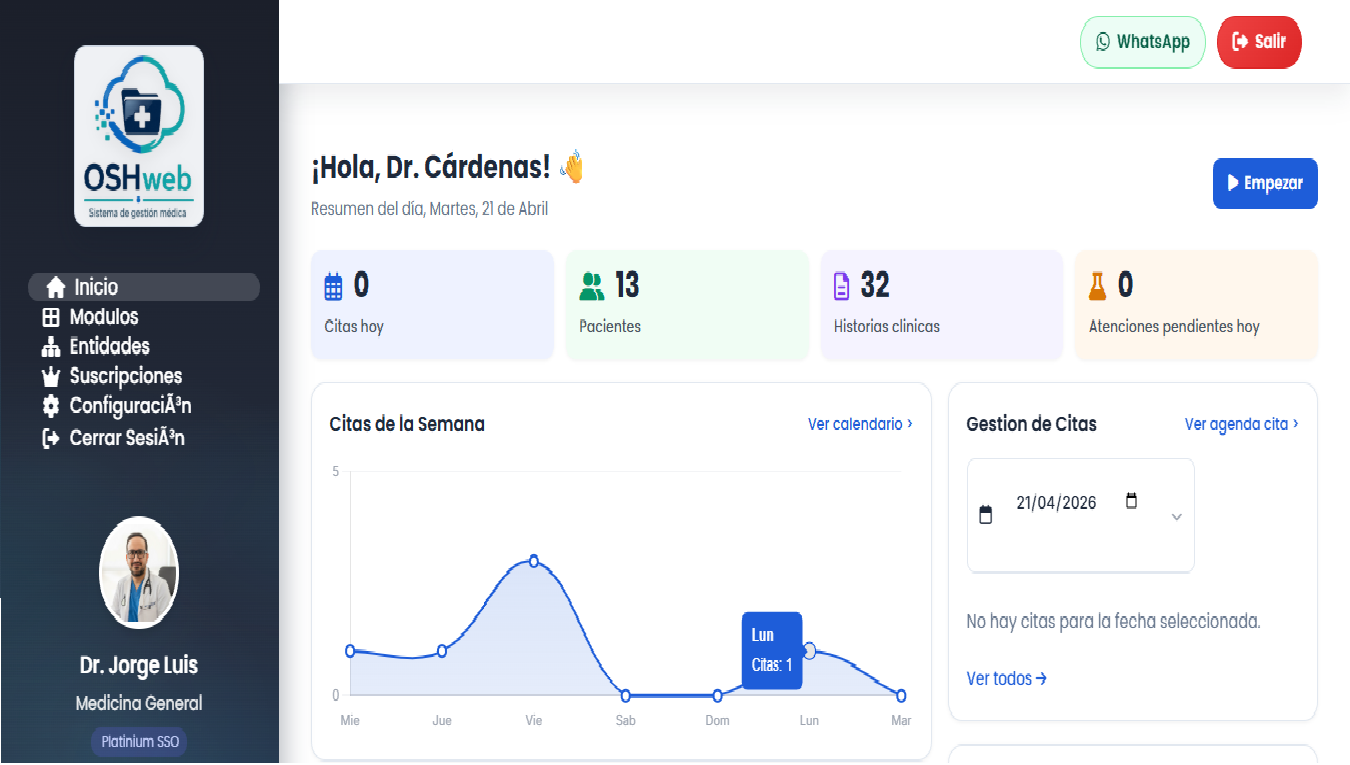Viewport: 1350px width, 765px height.
Task: Select the Suscripciones crown icon
Action: [x=51, y=377]
